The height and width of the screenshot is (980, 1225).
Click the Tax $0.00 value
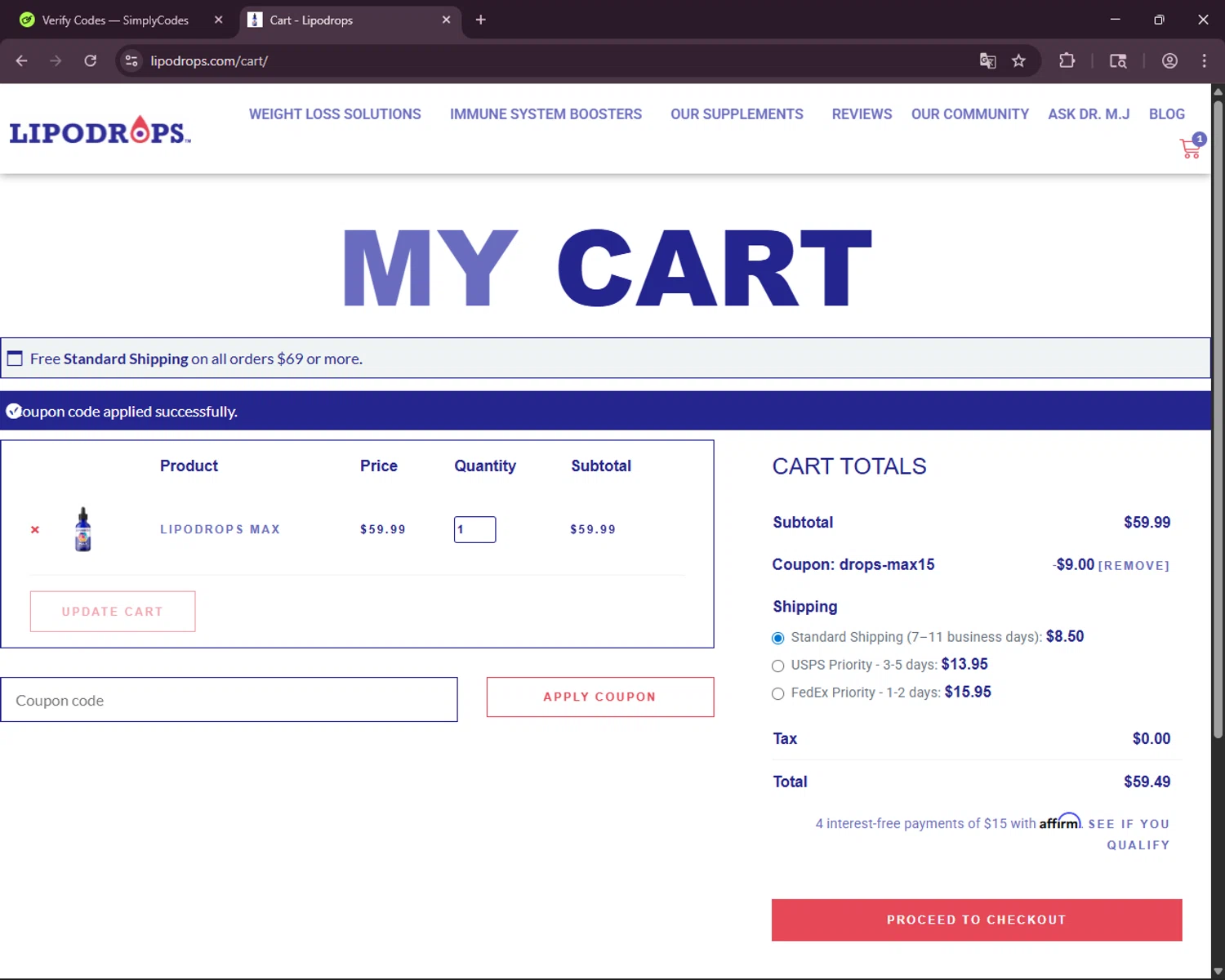[x=1151, y=738]
